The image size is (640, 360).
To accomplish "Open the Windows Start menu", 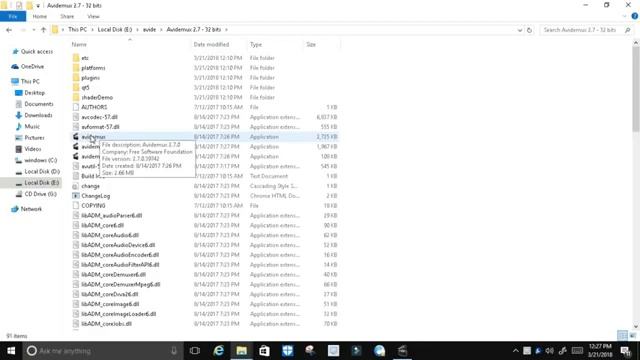I will 11,351.
